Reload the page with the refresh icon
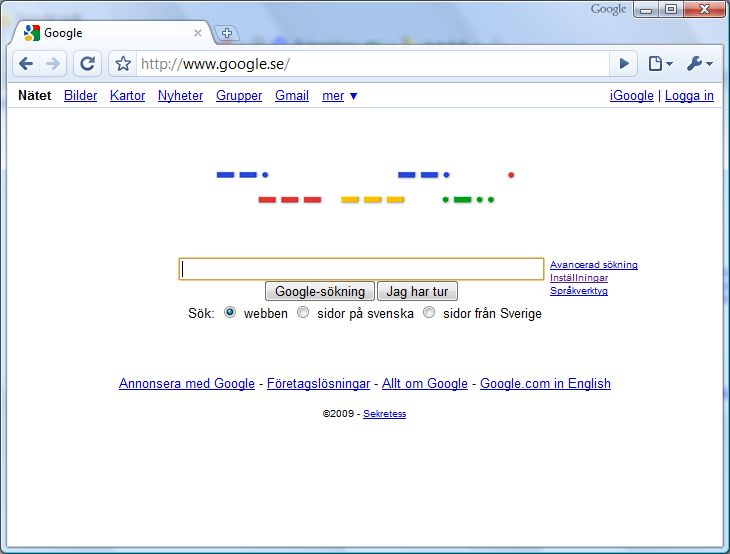The image size is (730, 554). click(88, 64)
